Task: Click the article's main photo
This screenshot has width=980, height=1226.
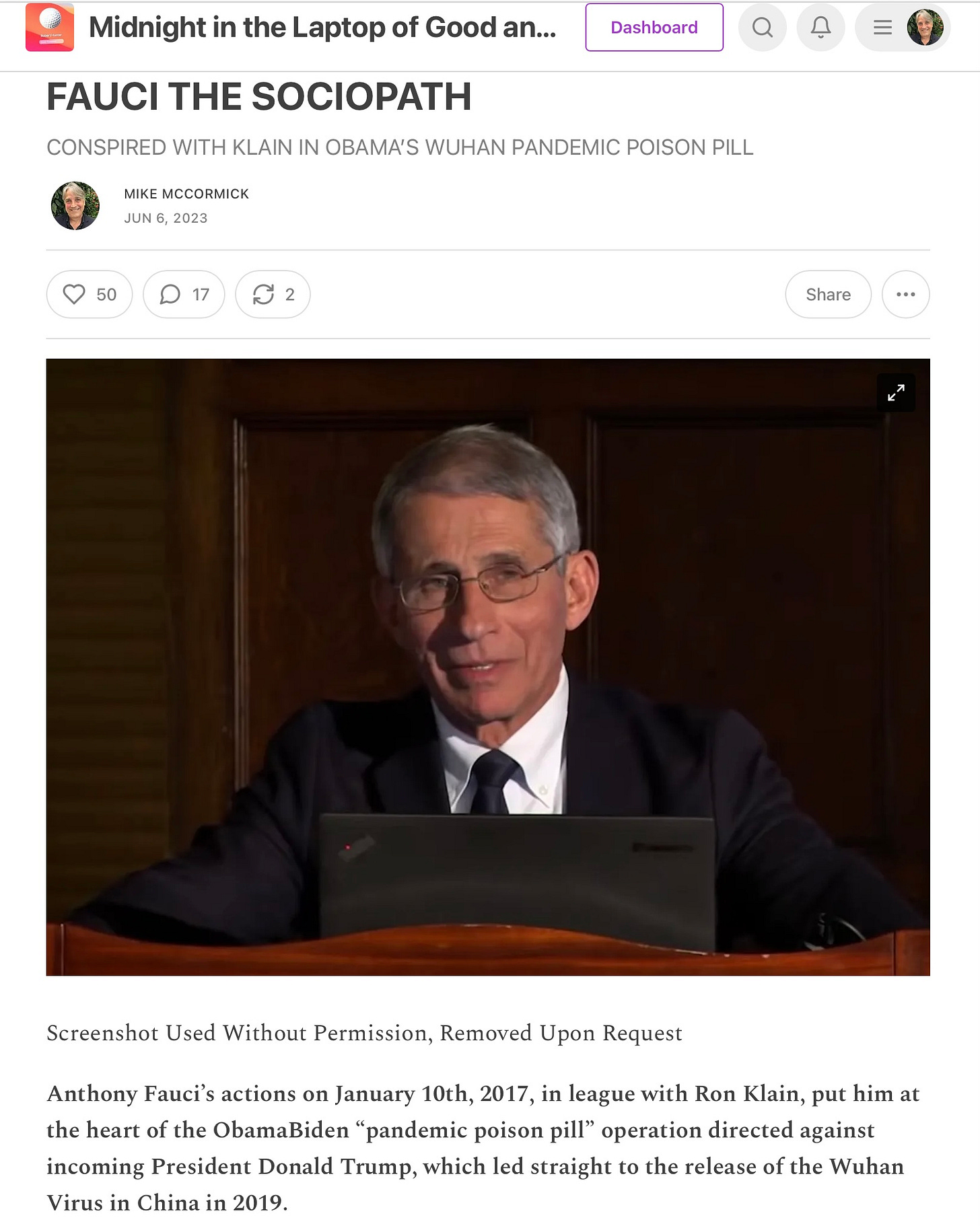Action: (488, 667)
